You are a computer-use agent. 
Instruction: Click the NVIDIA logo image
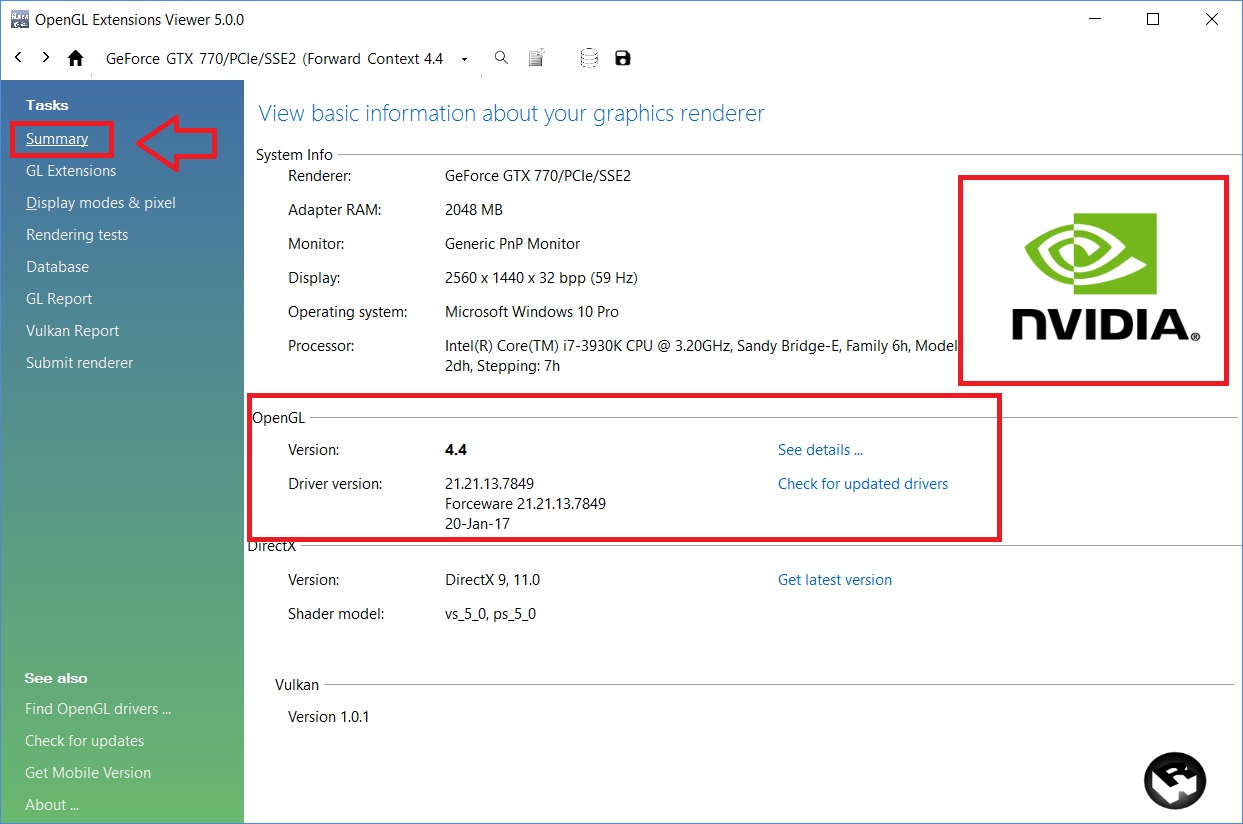click(1094, 280)
